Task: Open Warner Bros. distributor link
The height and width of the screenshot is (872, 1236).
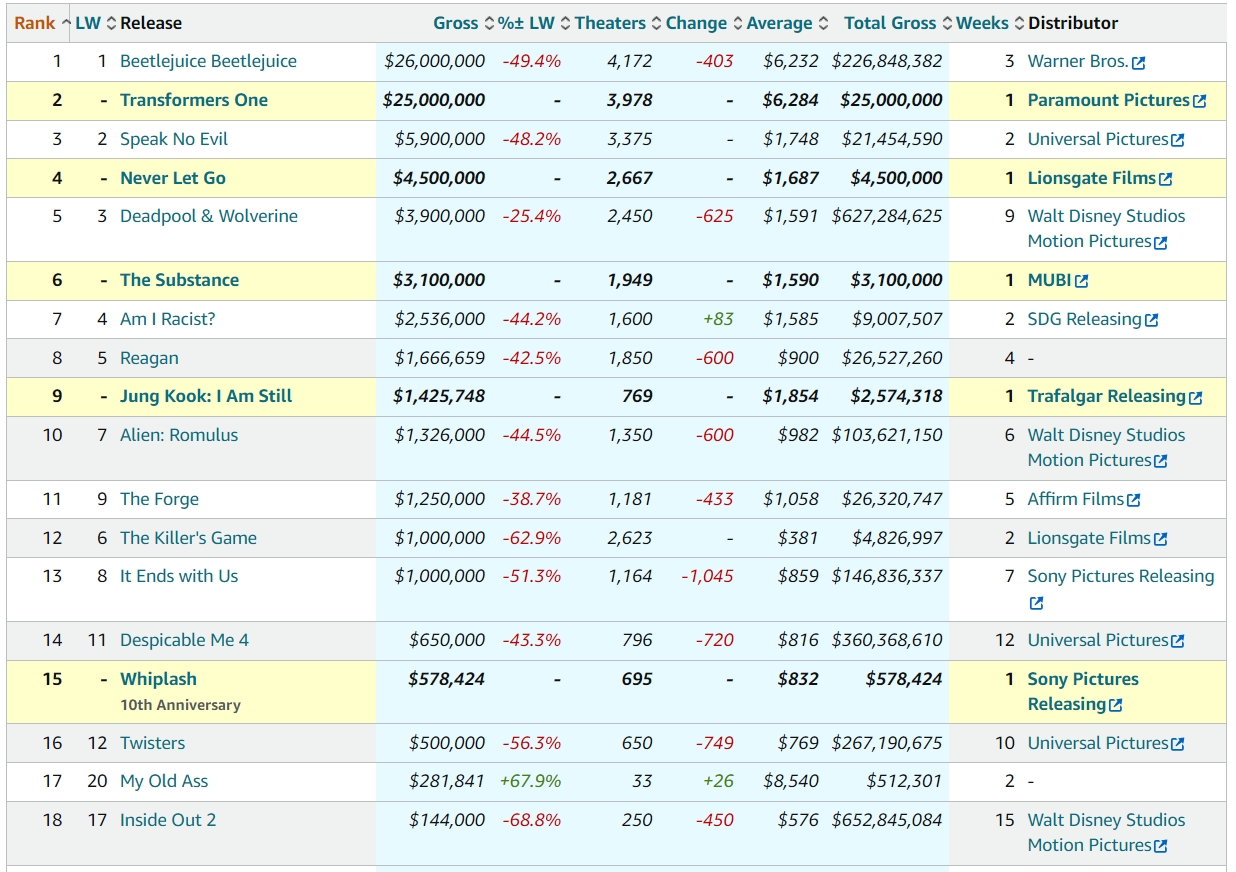Action: coord(1078,61)
